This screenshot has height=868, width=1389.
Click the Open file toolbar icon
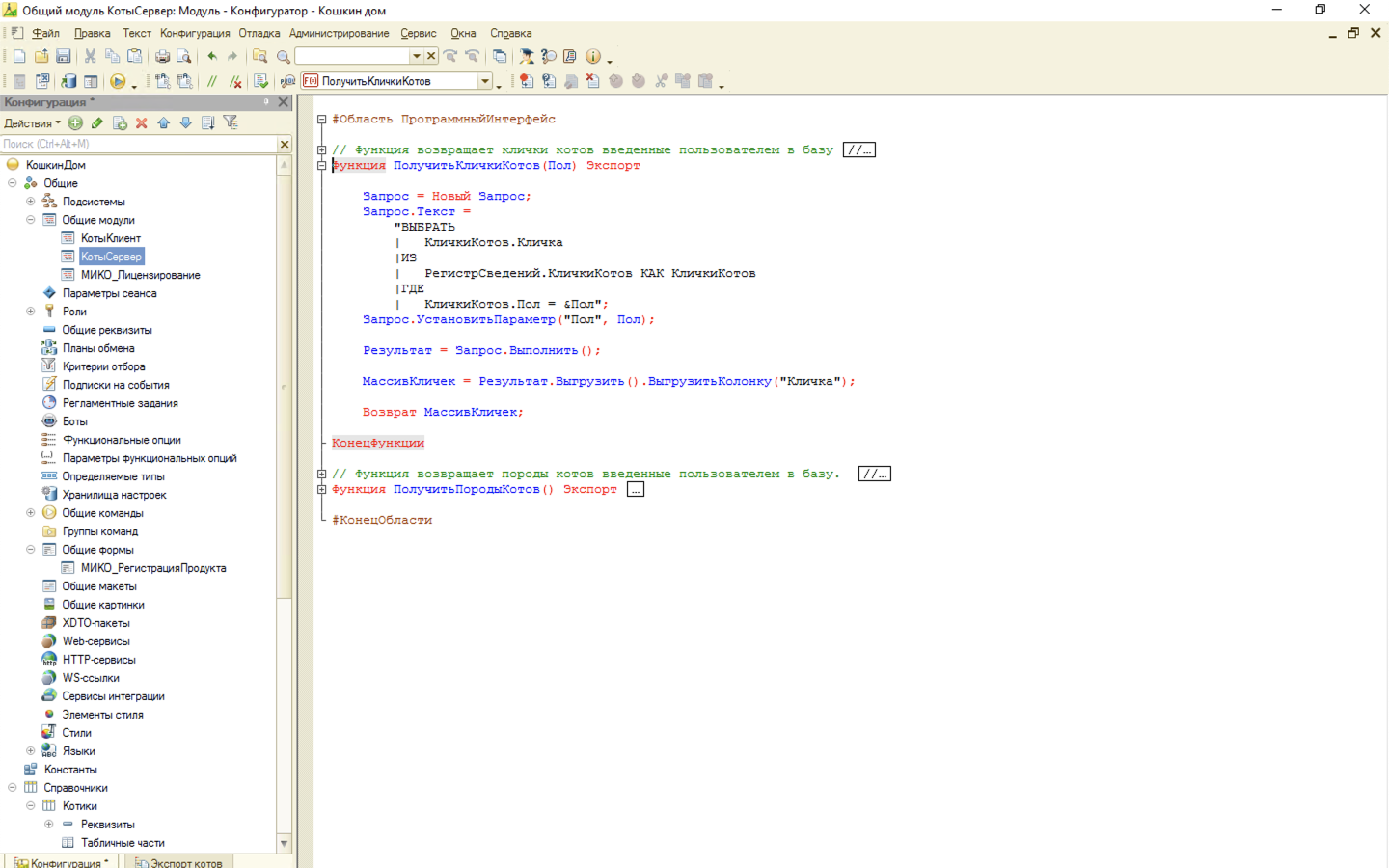pyautogui.click(x=41, y=55)
